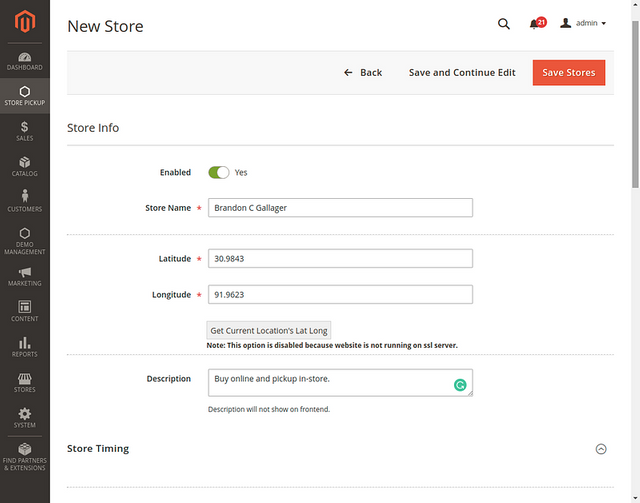Click Get Current Location's Lat Long
640x503 pixels.
[269, 330]
